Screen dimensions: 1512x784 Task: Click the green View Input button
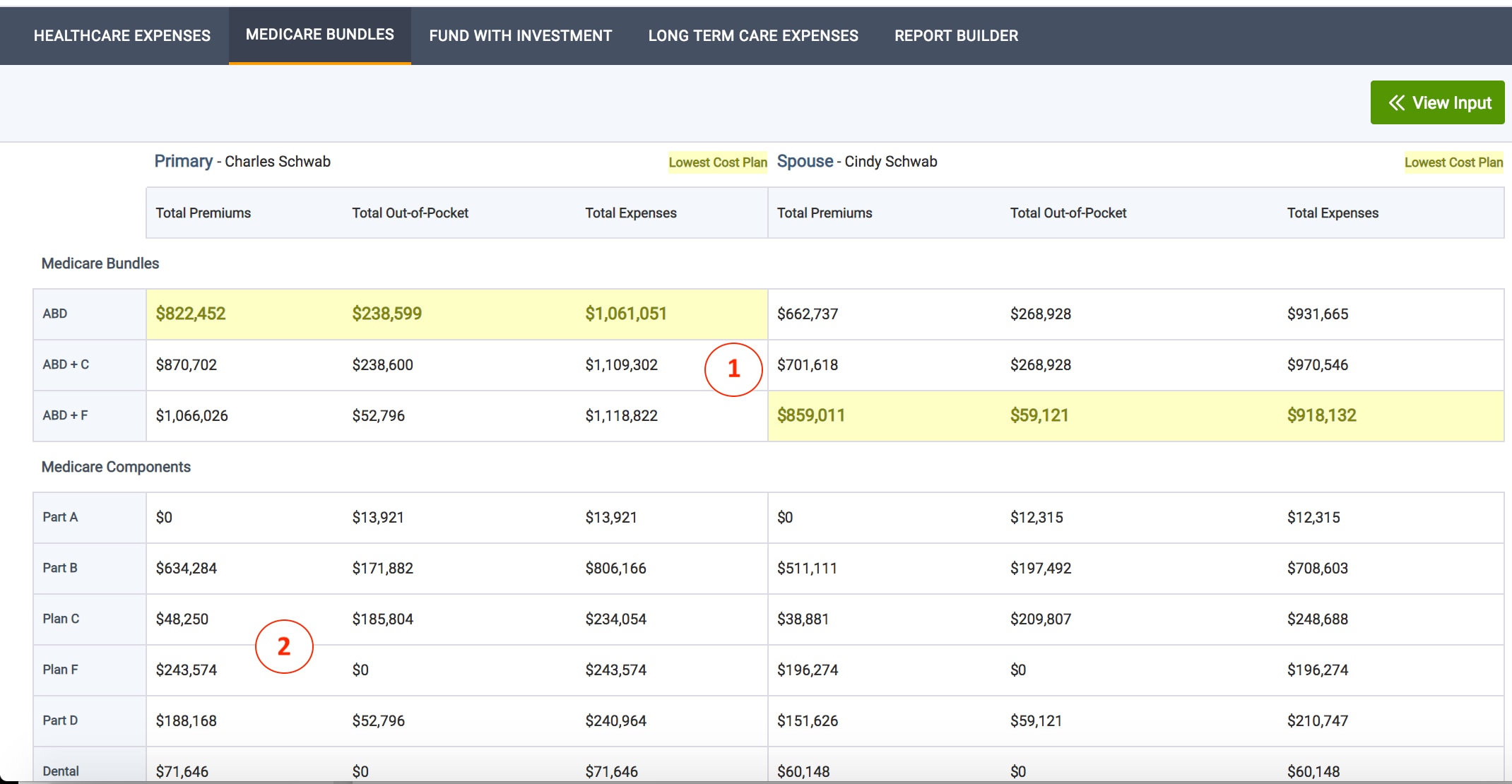pos(1438,102)
